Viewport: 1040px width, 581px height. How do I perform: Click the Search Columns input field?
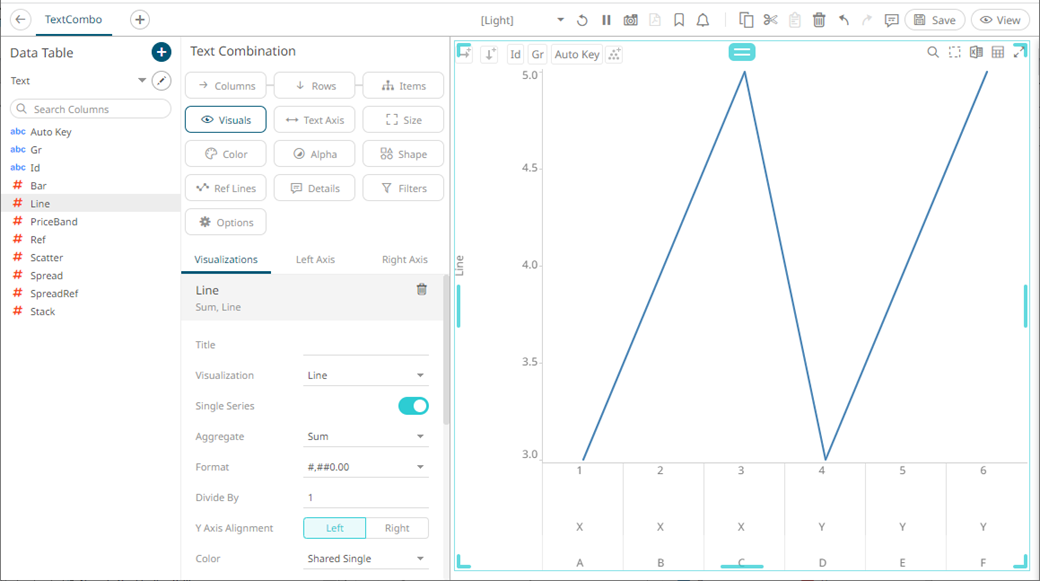91,109
